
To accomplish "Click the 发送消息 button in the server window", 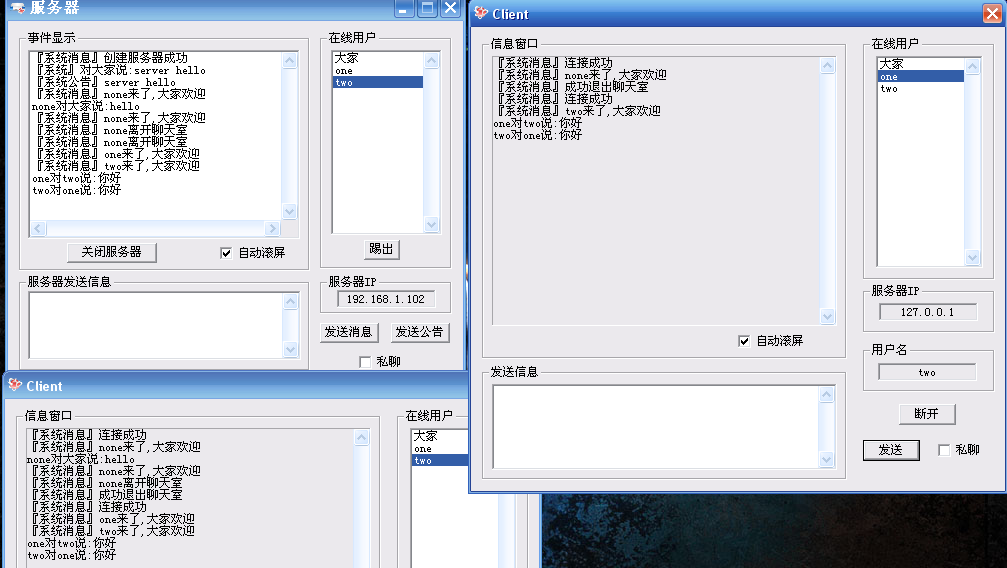I will [348, 332].
